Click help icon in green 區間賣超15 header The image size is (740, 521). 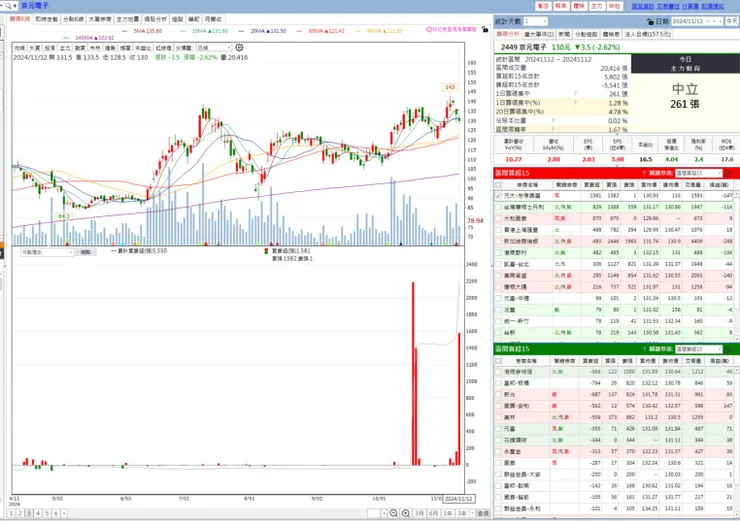pos(644,349)
